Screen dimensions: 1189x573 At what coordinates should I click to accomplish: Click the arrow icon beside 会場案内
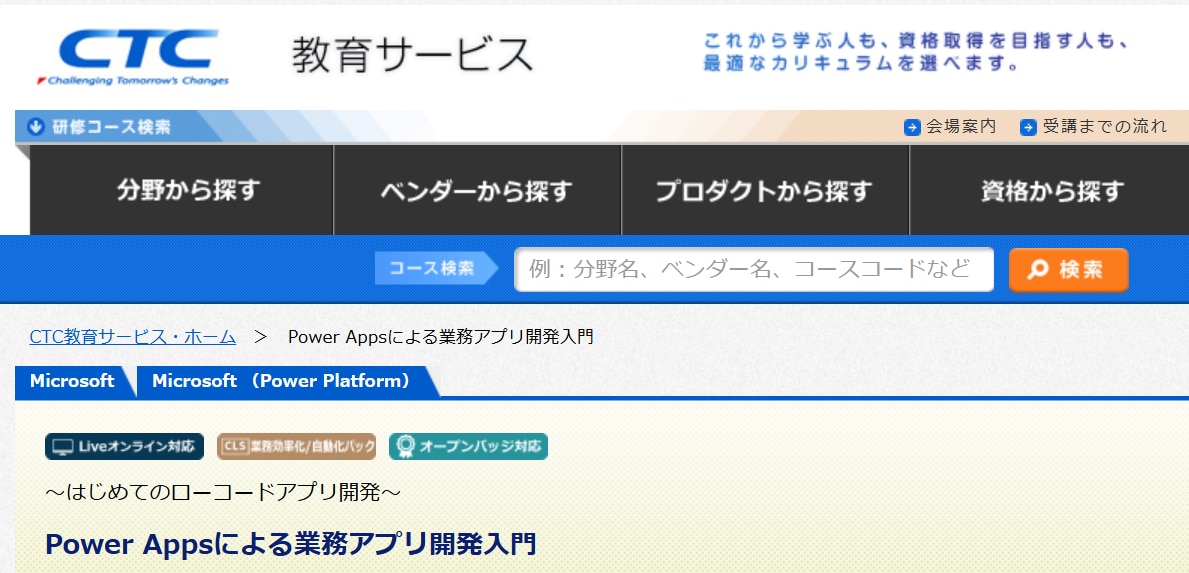tap(912, 127)
